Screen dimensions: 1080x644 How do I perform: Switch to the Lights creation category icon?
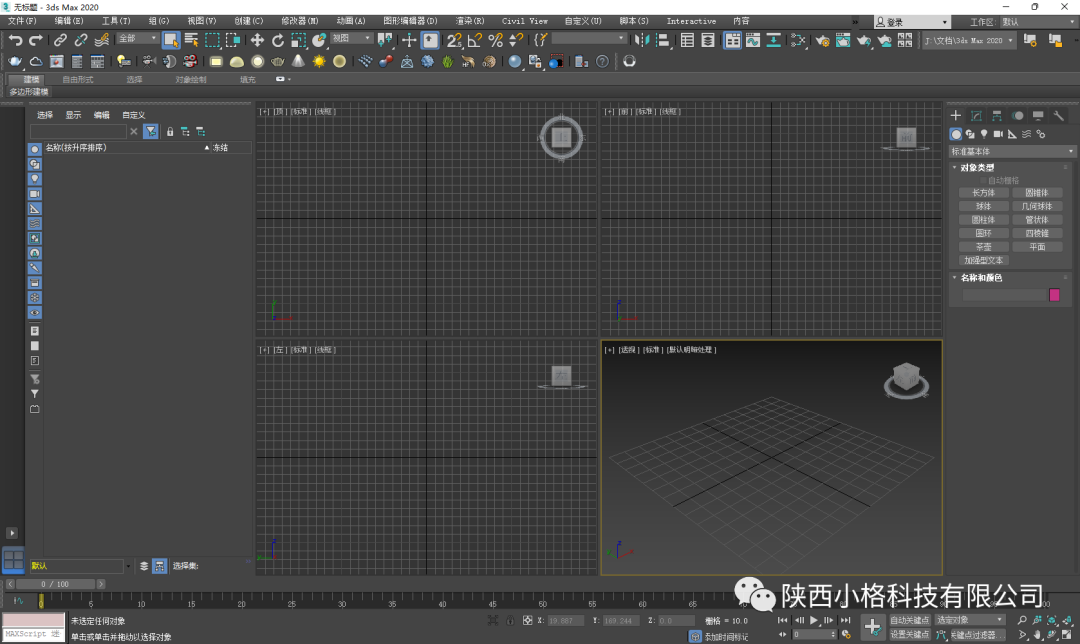pos(983,134)
